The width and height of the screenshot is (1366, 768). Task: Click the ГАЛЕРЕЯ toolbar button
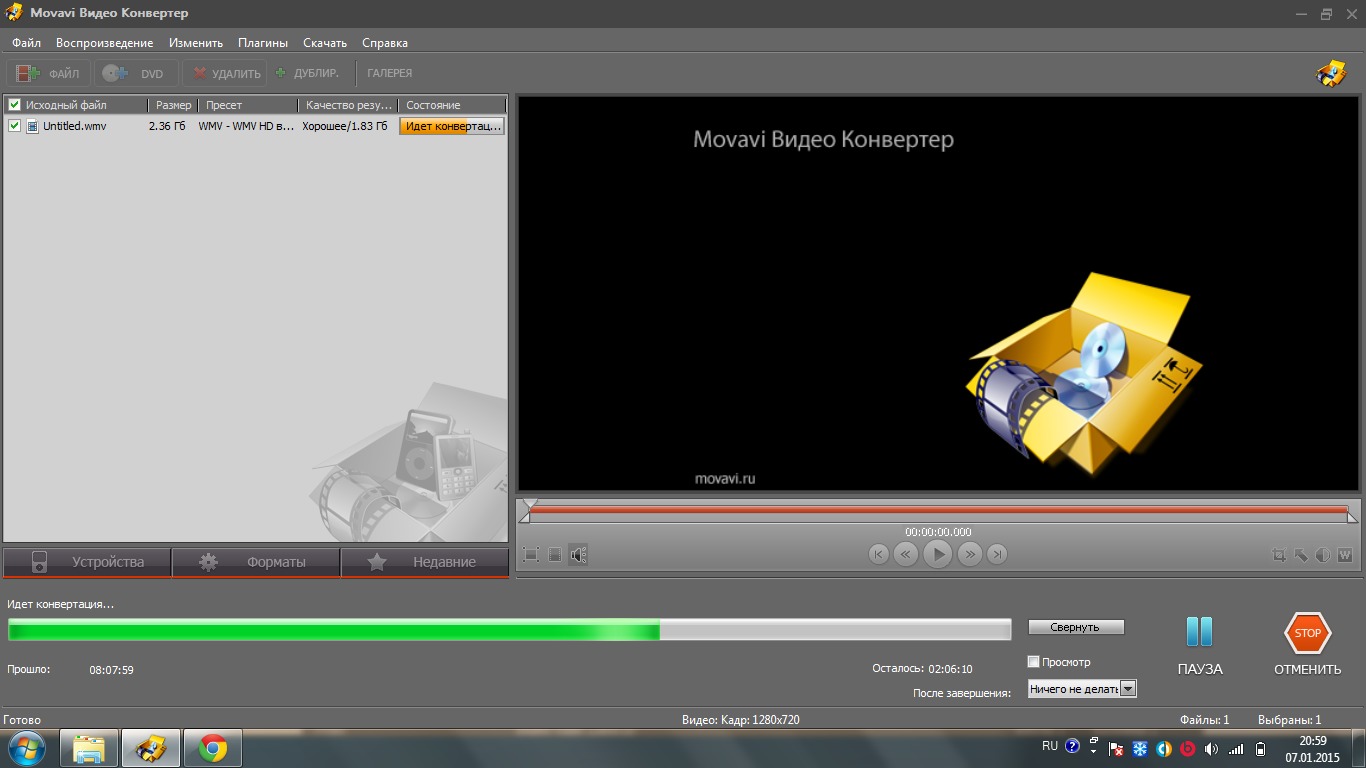coord(389,73)
